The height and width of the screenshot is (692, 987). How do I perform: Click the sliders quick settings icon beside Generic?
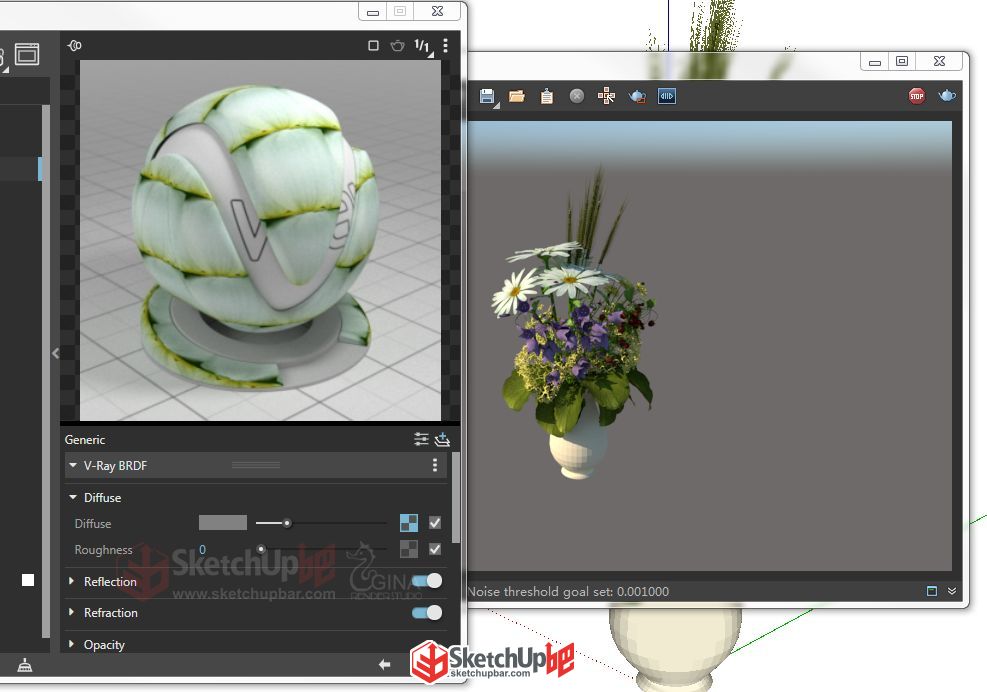(421, 439)
